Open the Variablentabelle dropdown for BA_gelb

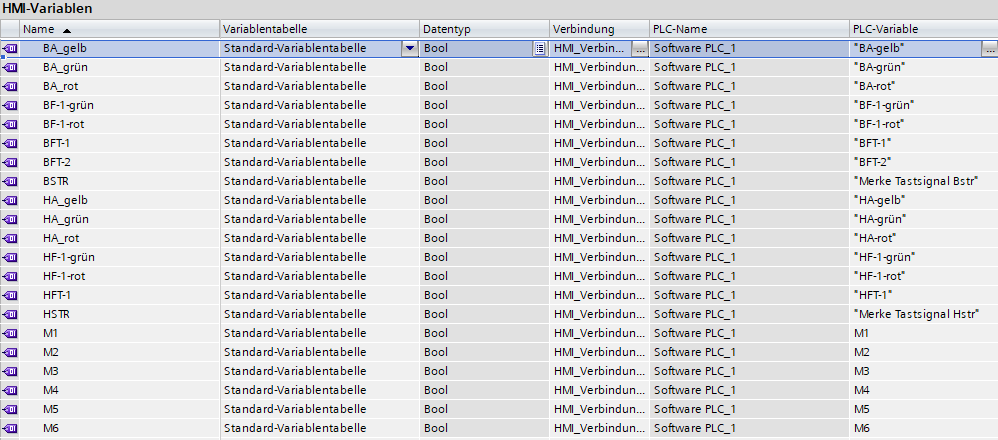pos(409,48)
